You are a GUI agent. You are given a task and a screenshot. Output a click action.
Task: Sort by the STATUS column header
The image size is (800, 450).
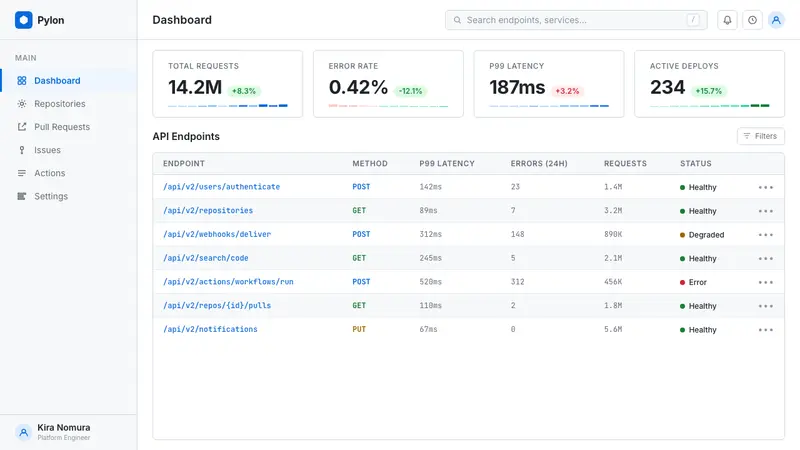point(695,164)
